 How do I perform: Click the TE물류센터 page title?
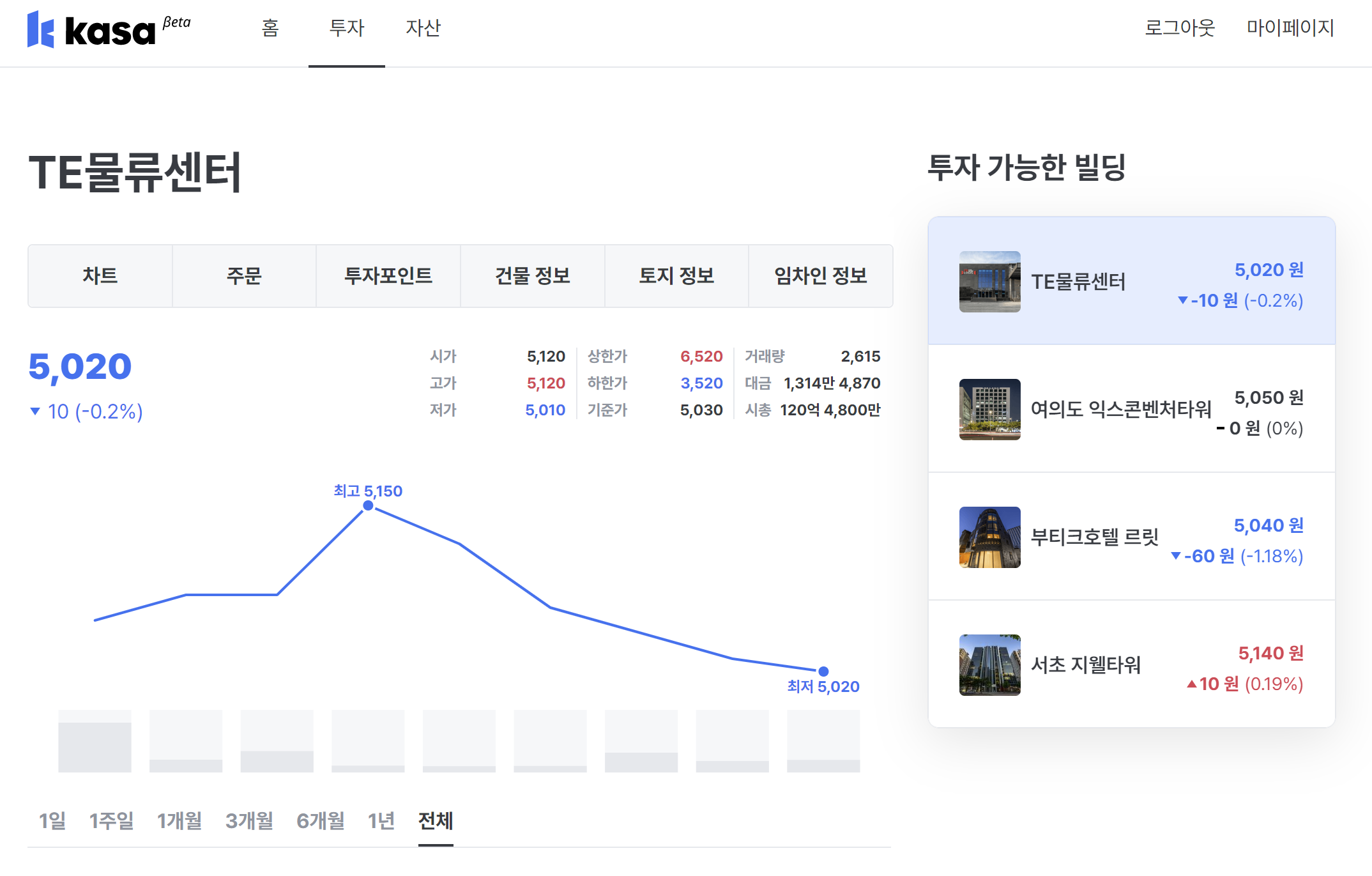135,173
